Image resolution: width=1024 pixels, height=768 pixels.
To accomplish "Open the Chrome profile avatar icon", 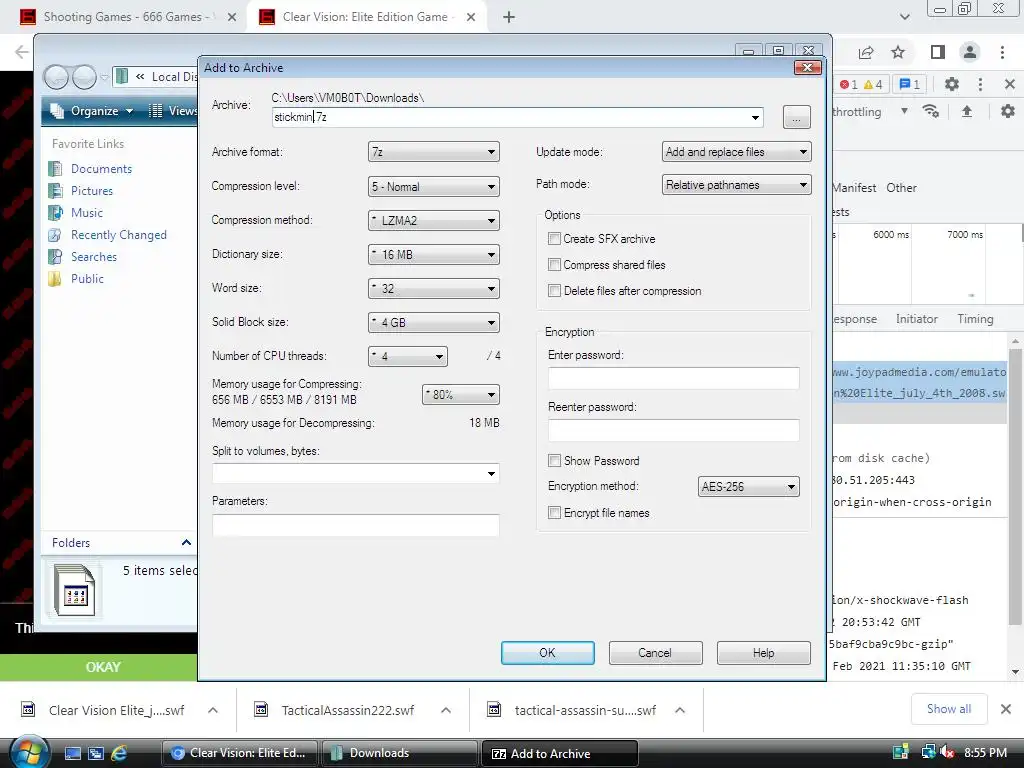I will (x=970, y=52).
